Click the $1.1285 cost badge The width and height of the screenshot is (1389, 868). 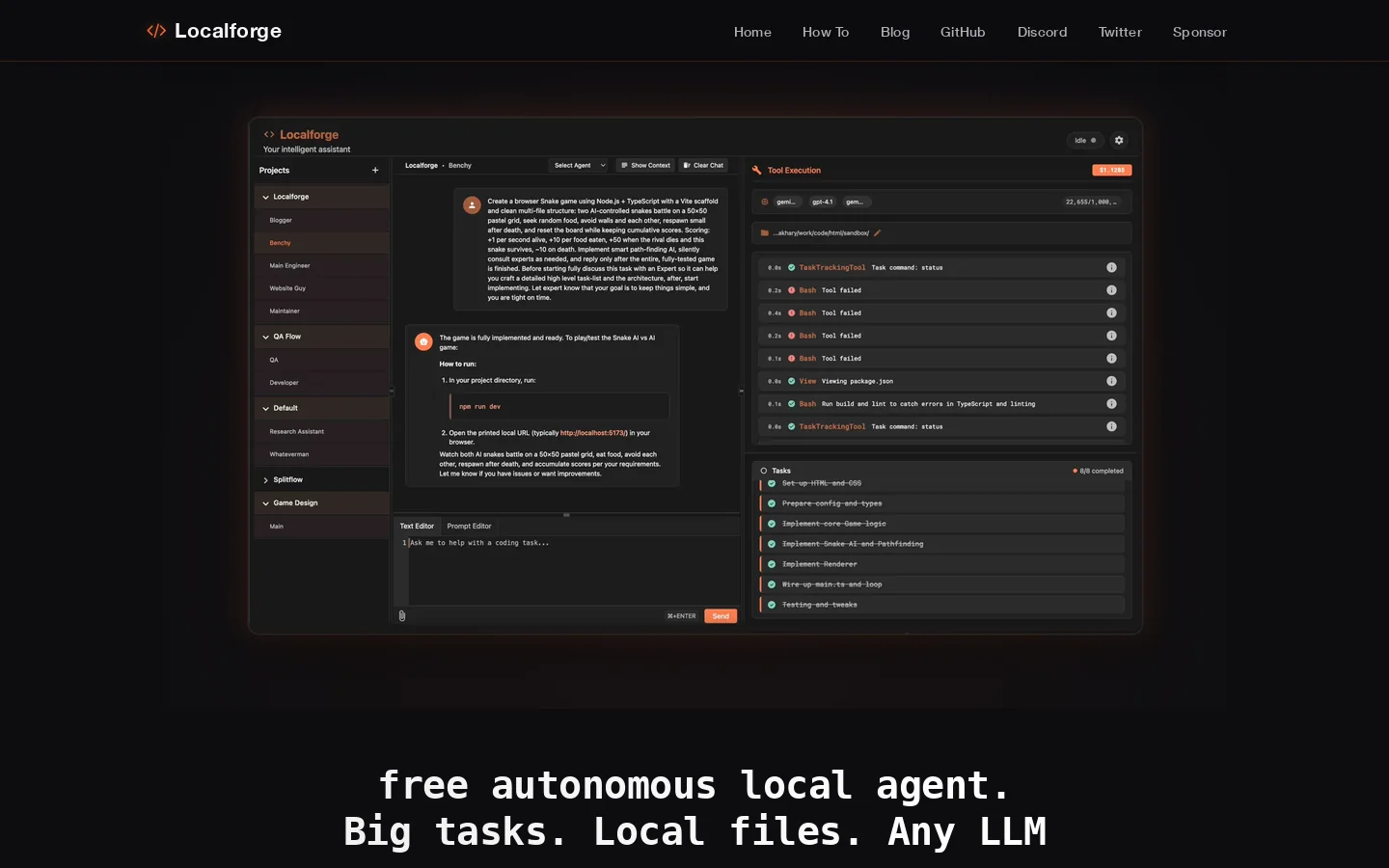(1112, 170)
